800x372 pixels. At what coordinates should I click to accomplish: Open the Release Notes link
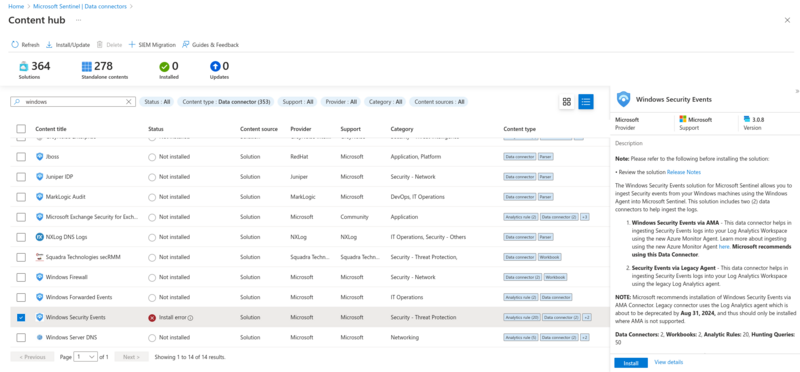pyautogui.click(x=684, y=172)
